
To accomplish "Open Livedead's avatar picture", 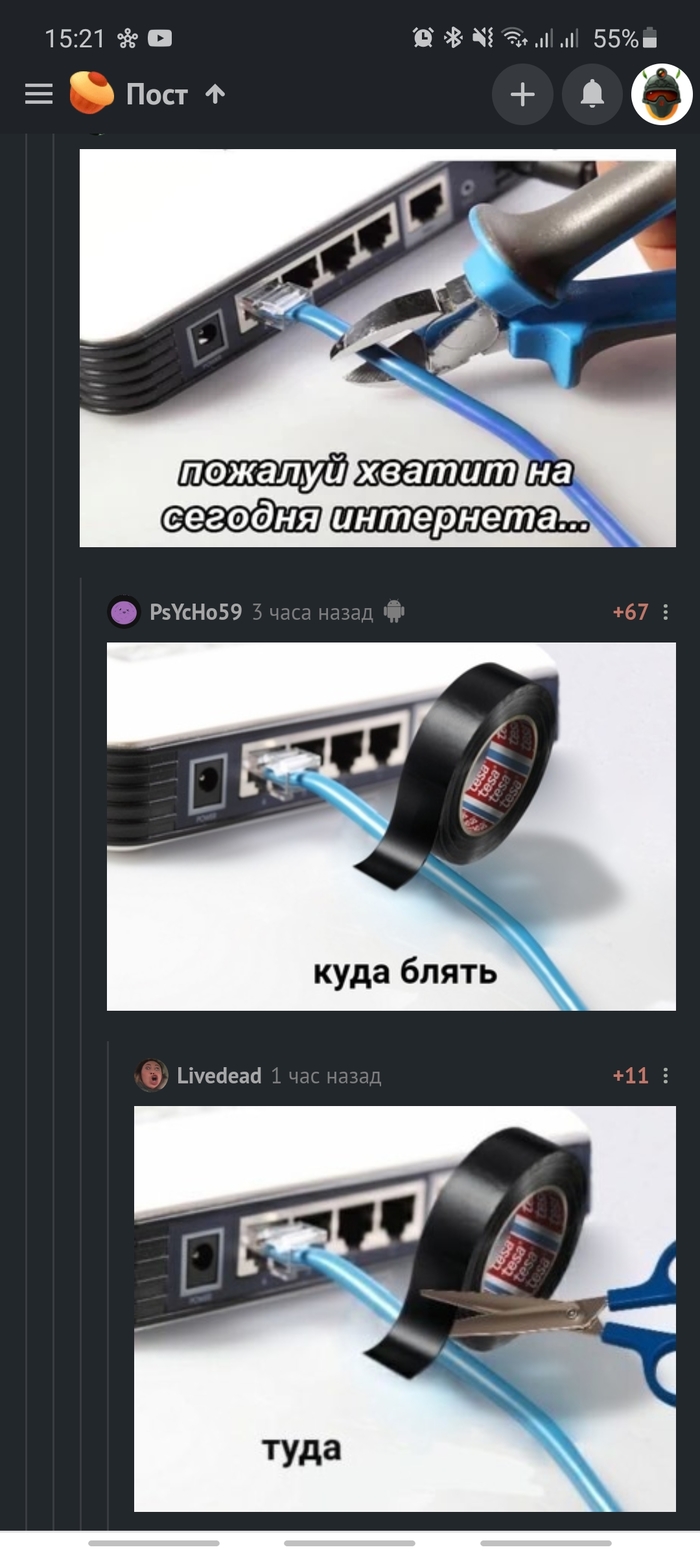I will click(x=151, y=1075).
